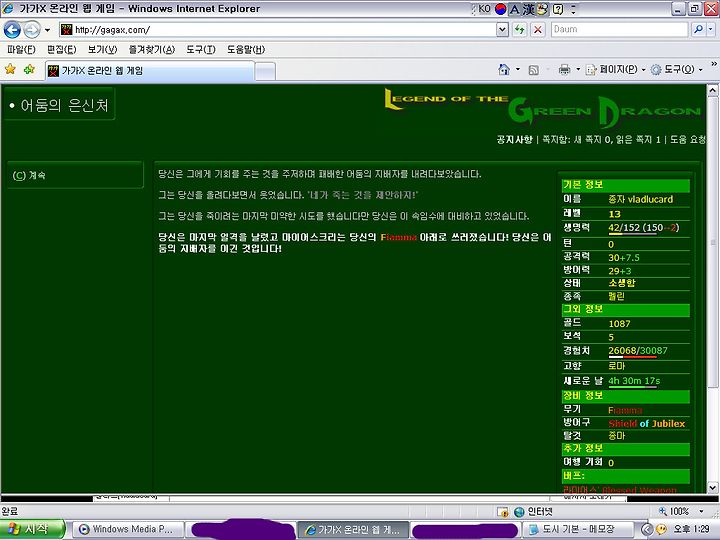Click the 추가 정보 section header
Screen dimensions: 720x540
point(625,449)
